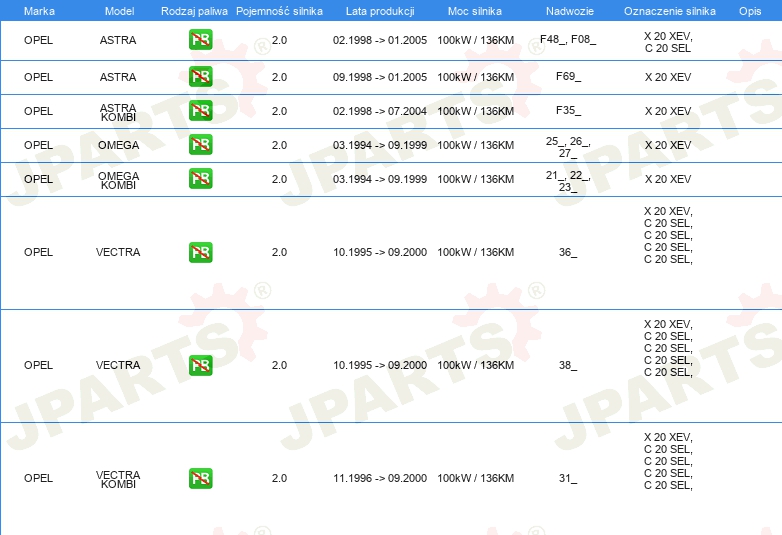The height and width of the screenshot is (535, 782).
Task: Select the 'OMEGA KOMBI' model cell
Action: (118, 180)
